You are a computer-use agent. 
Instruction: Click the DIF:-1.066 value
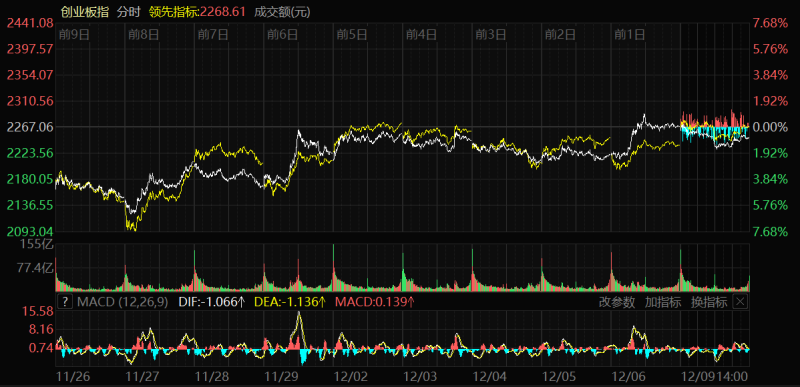pos(212,302)
